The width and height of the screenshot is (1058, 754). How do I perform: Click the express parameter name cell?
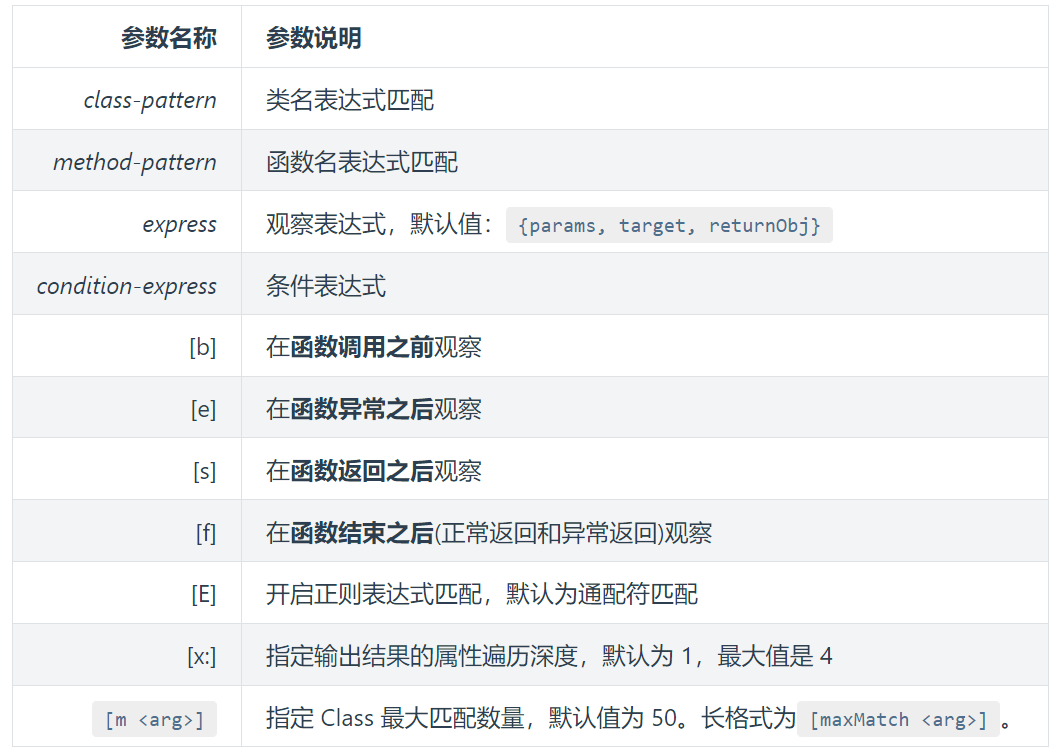[179, 224]
